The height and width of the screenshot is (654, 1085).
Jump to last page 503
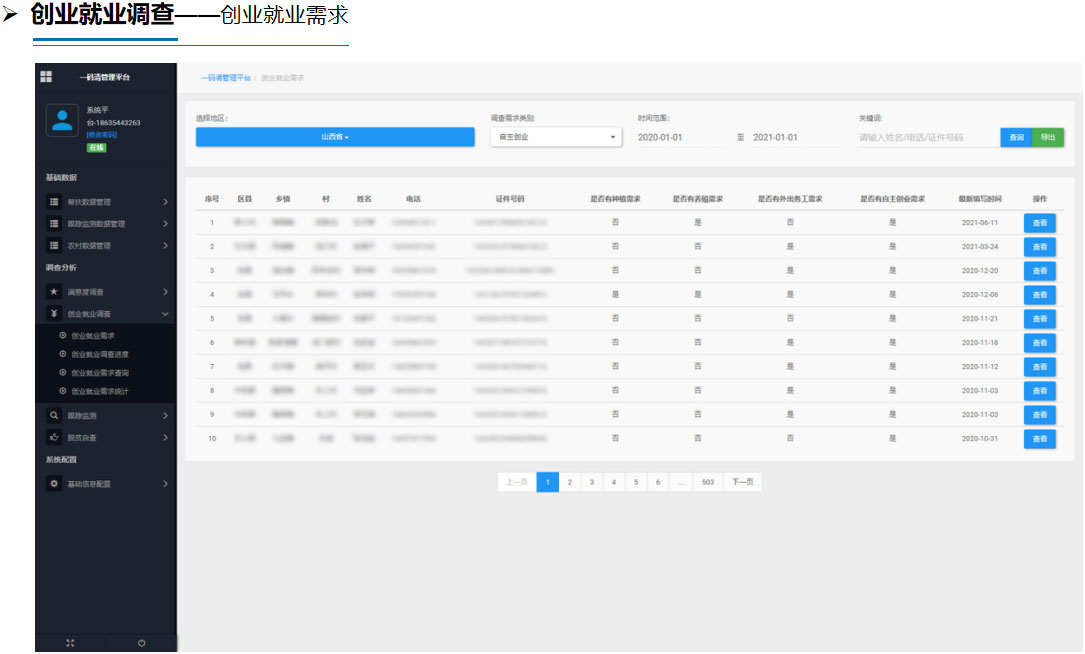[708, 482]
